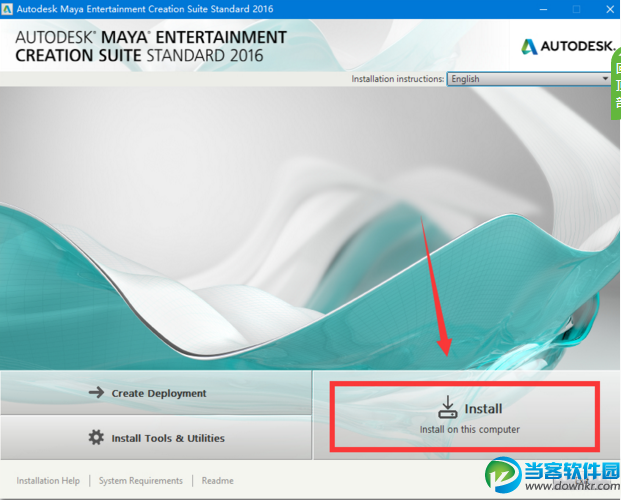Click the arrow icon beside Create Deployment

point(96,393)
